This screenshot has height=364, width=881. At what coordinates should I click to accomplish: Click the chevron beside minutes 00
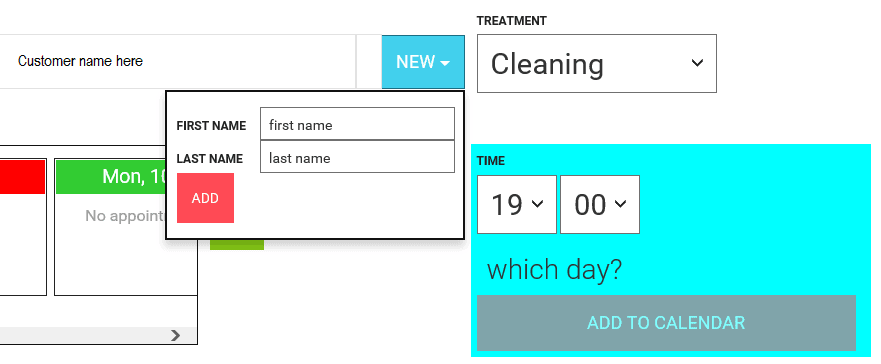[620, 204]
